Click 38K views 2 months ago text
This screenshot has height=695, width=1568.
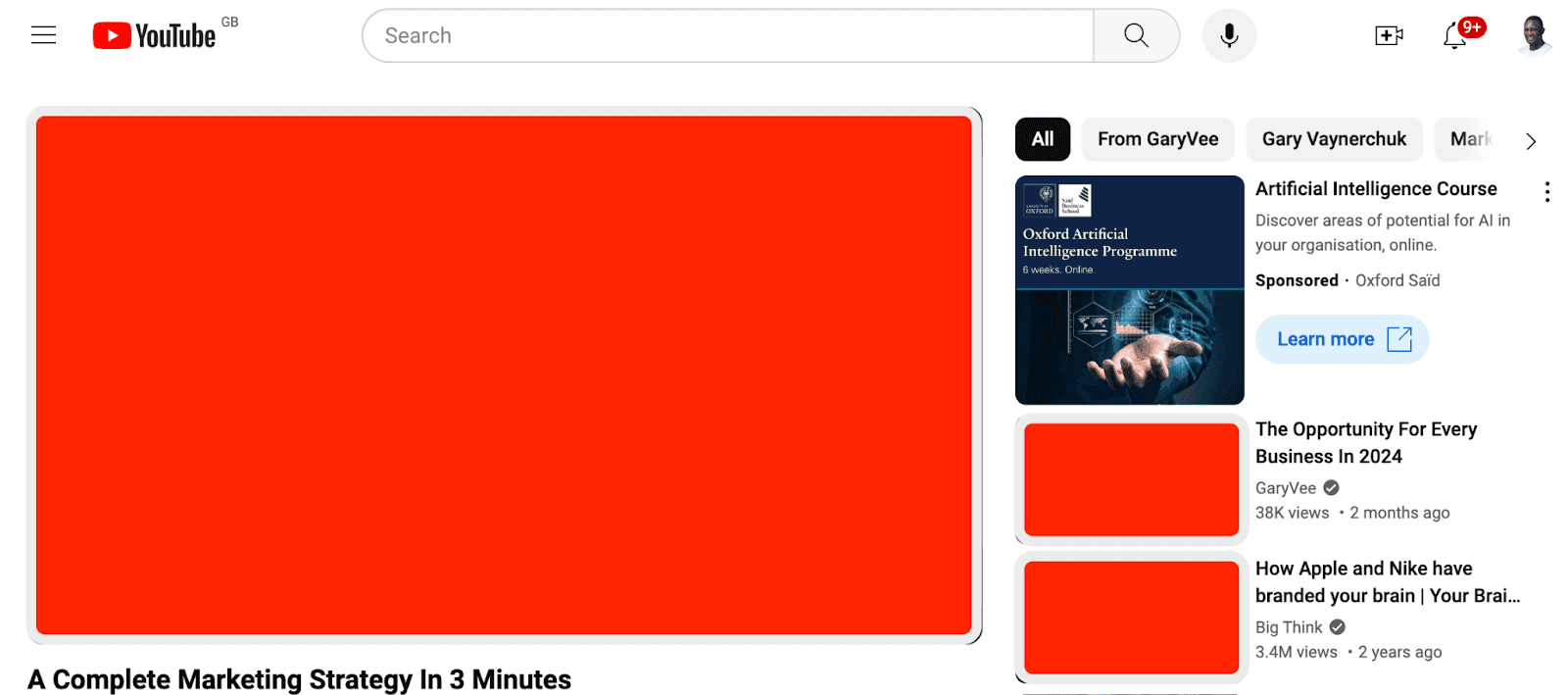[1352, 513]
